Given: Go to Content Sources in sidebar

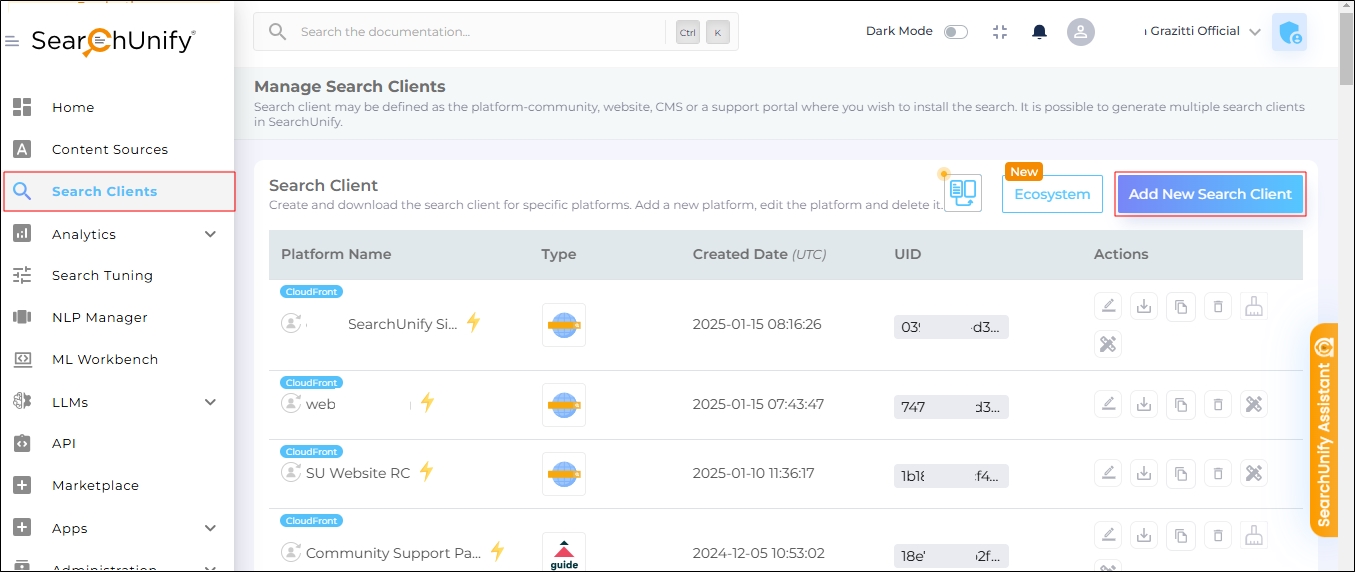Looking at the screenshot, I should coord(109,149).
